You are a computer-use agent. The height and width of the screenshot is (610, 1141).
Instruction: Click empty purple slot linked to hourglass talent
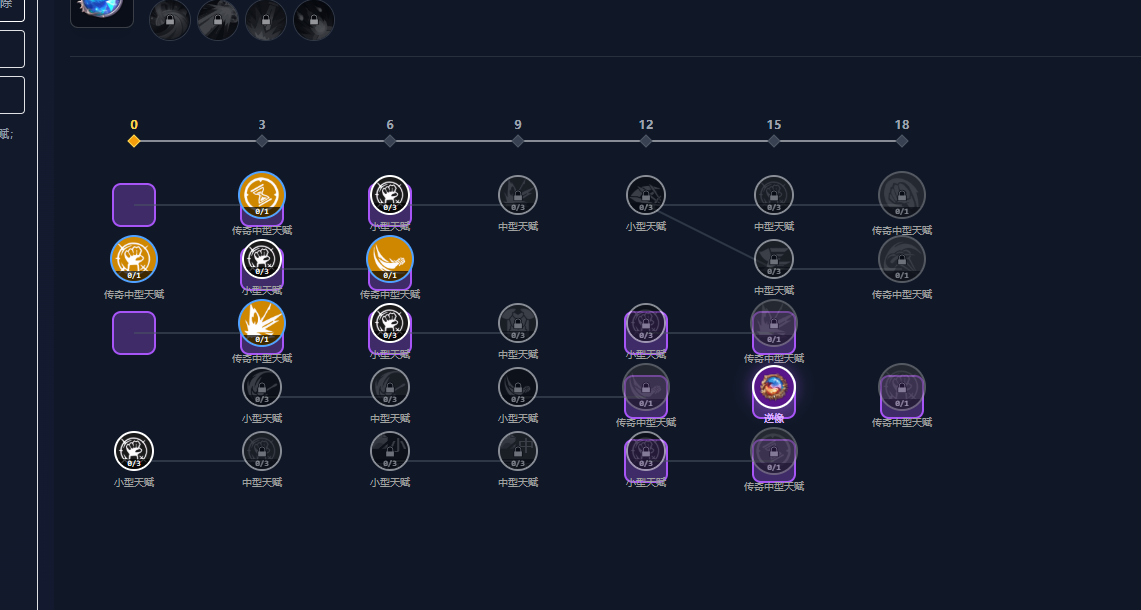[134, 205]
